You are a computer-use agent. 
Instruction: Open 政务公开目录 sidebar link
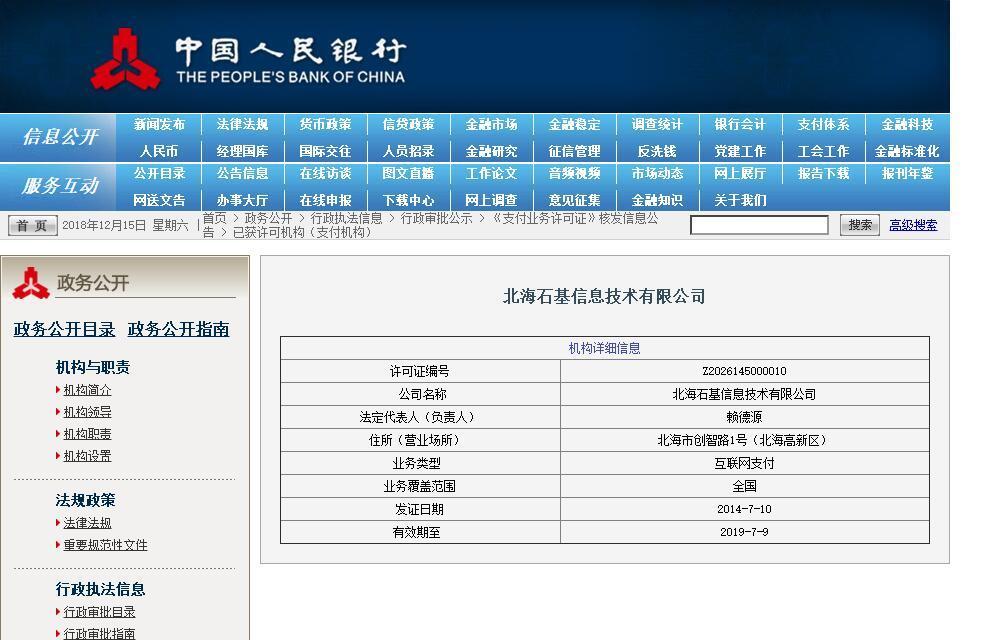coord(64,329)
